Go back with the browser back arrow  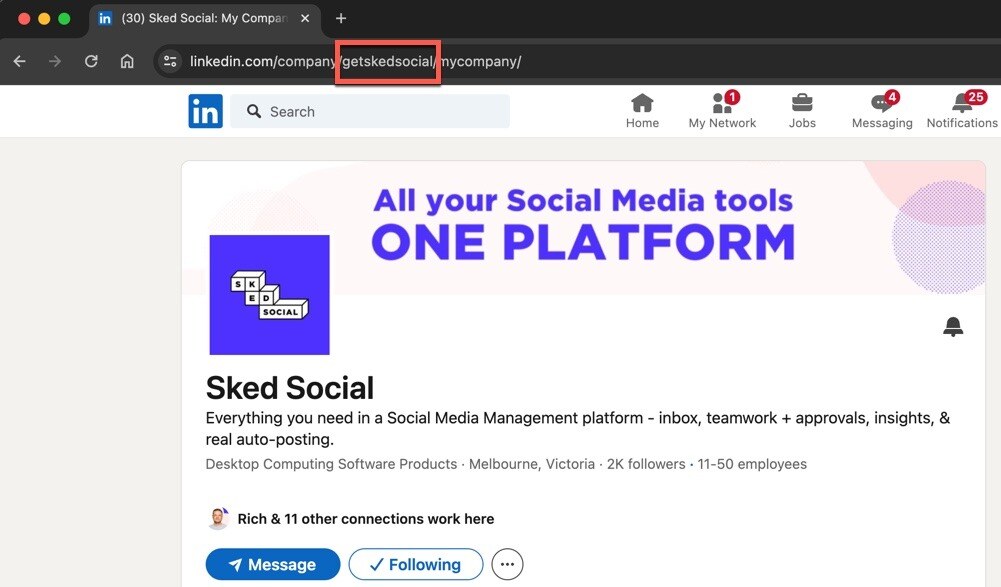(20, 61)
